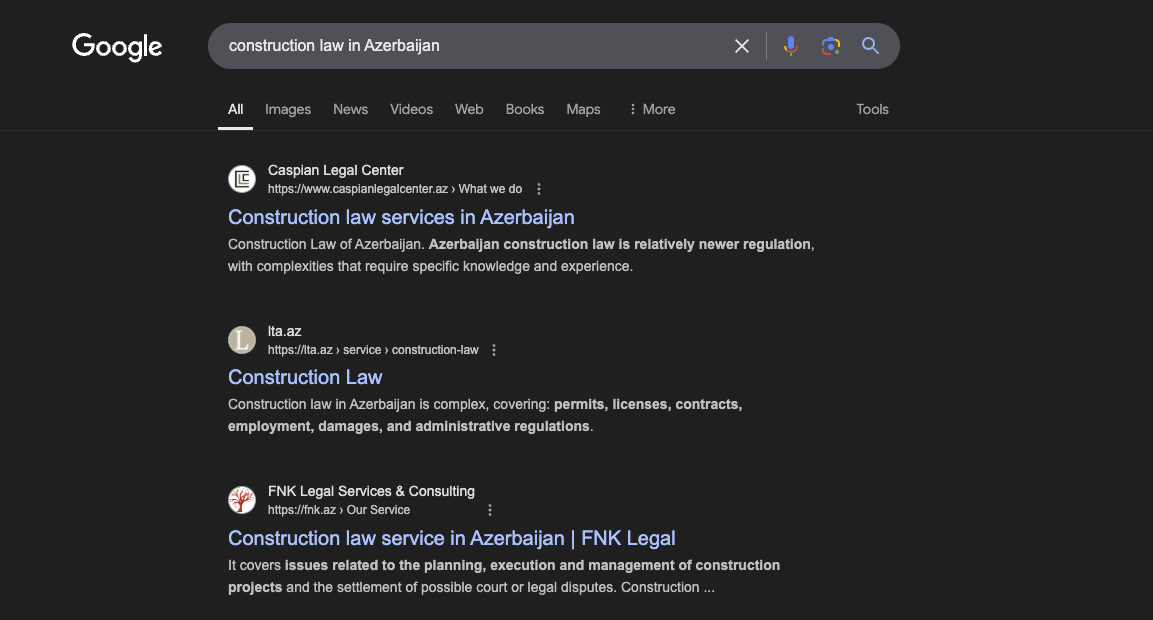Click the Google logo
This screenshot has width=1153, height=620.
[x=117, y=47]
